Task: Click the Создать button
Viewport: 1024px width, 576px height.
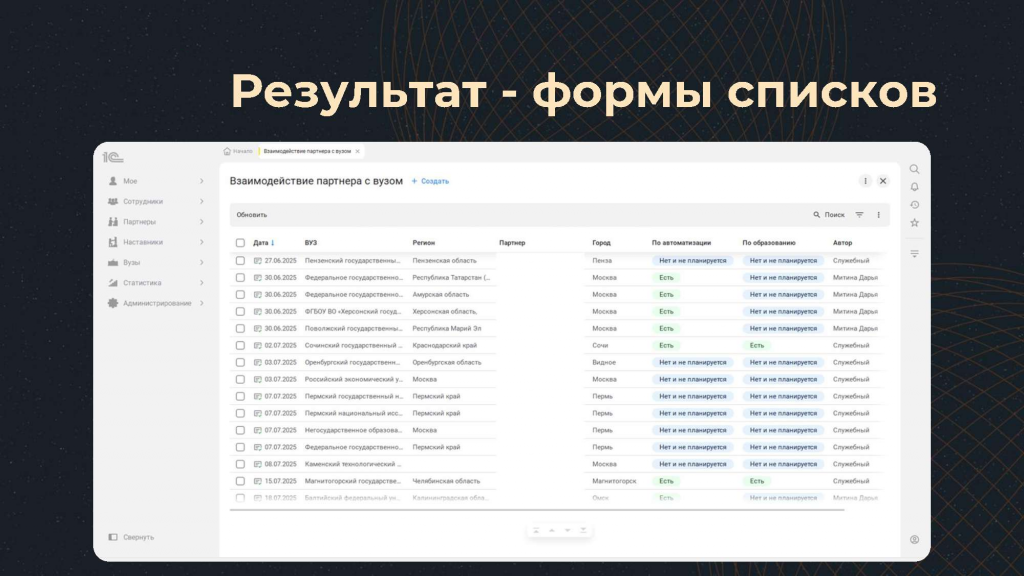Action: [430, 181]
